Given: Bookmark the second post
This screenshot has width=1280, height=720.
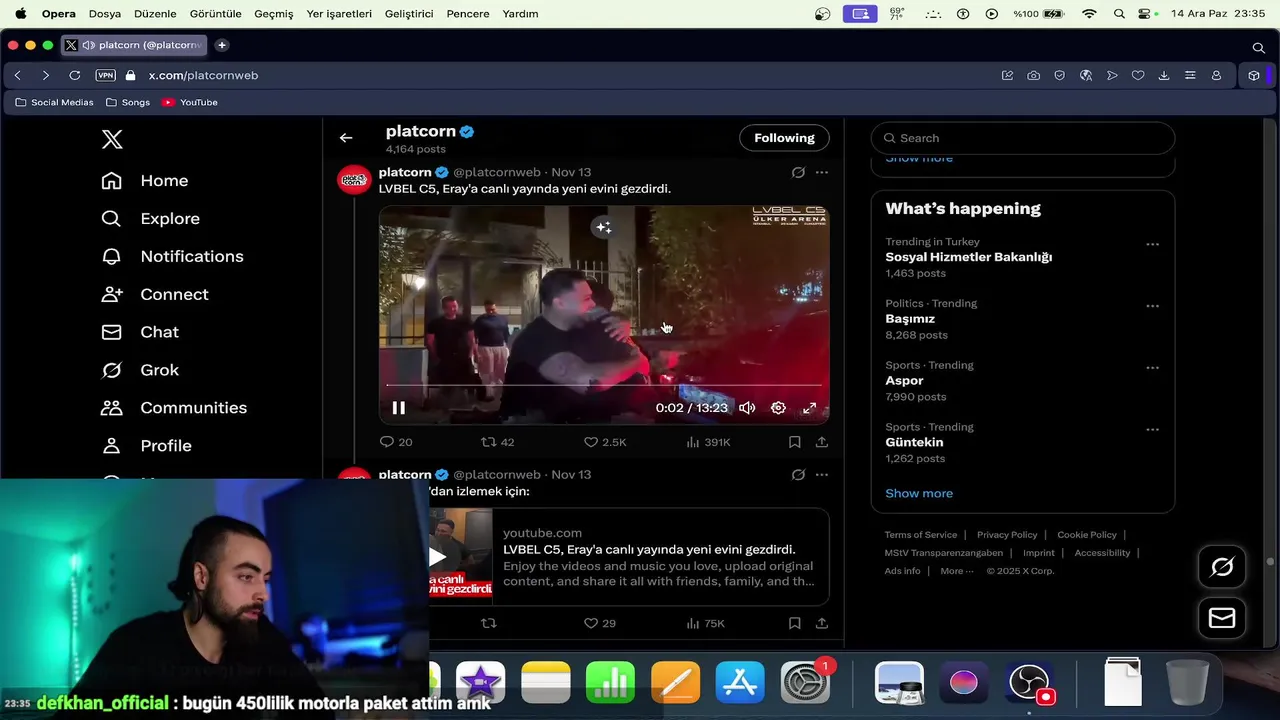Looking at the screenshot, I should point(794,624).
